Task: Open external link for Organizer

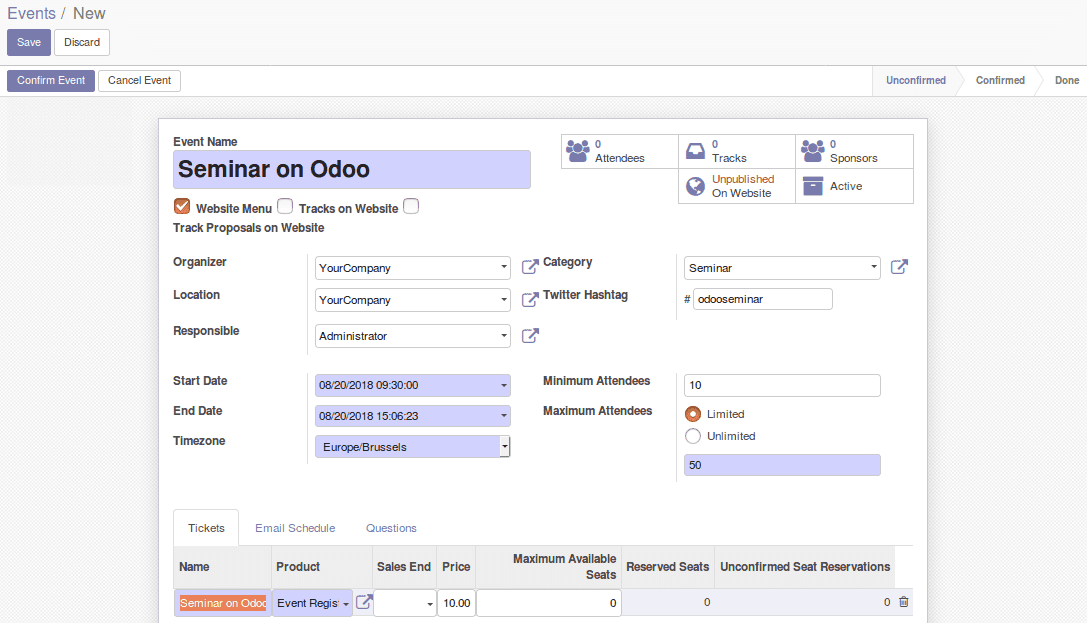Action: [x=530, y=267]
